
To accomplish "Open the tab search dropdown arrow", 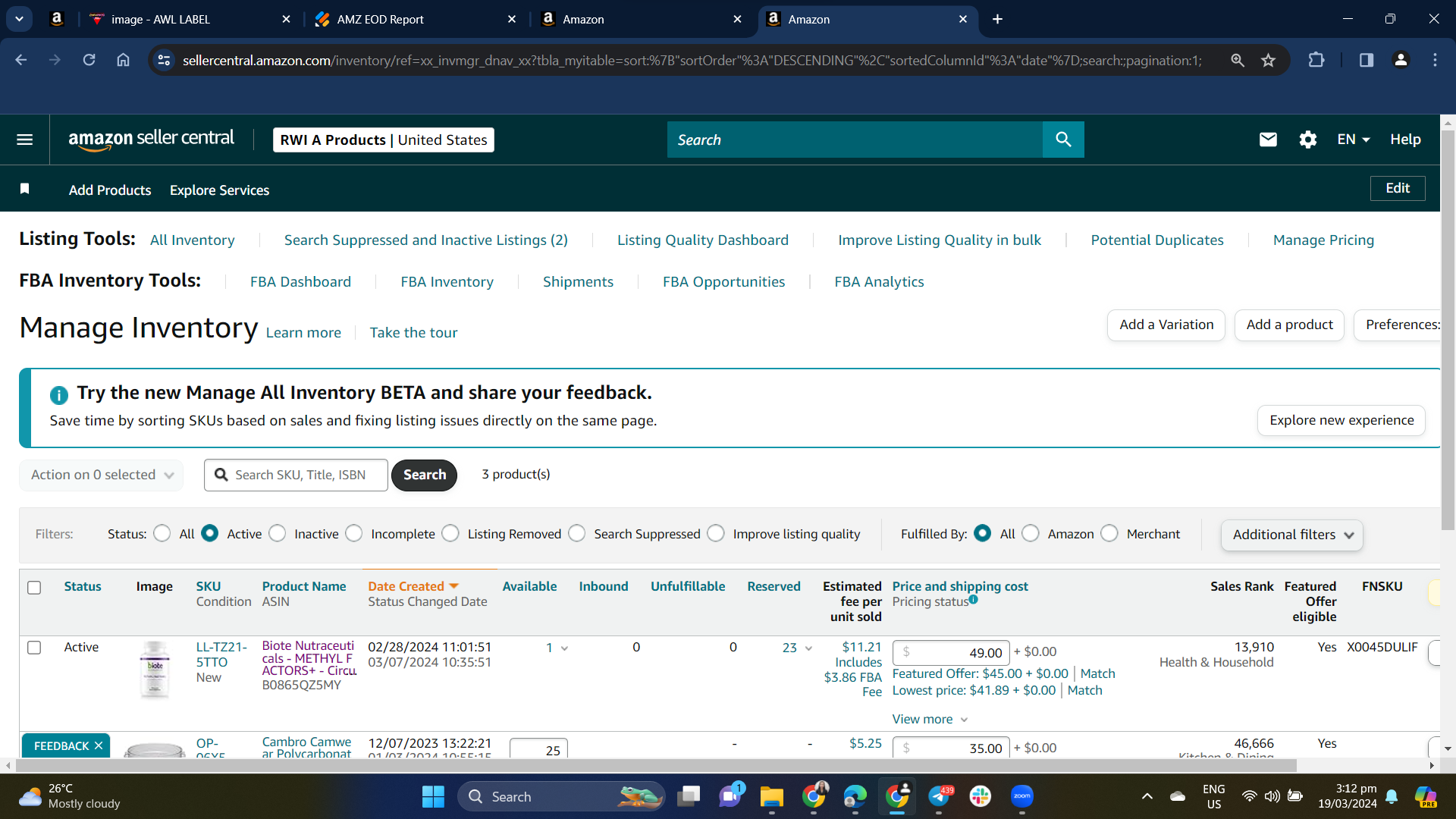I will [19, 19].
